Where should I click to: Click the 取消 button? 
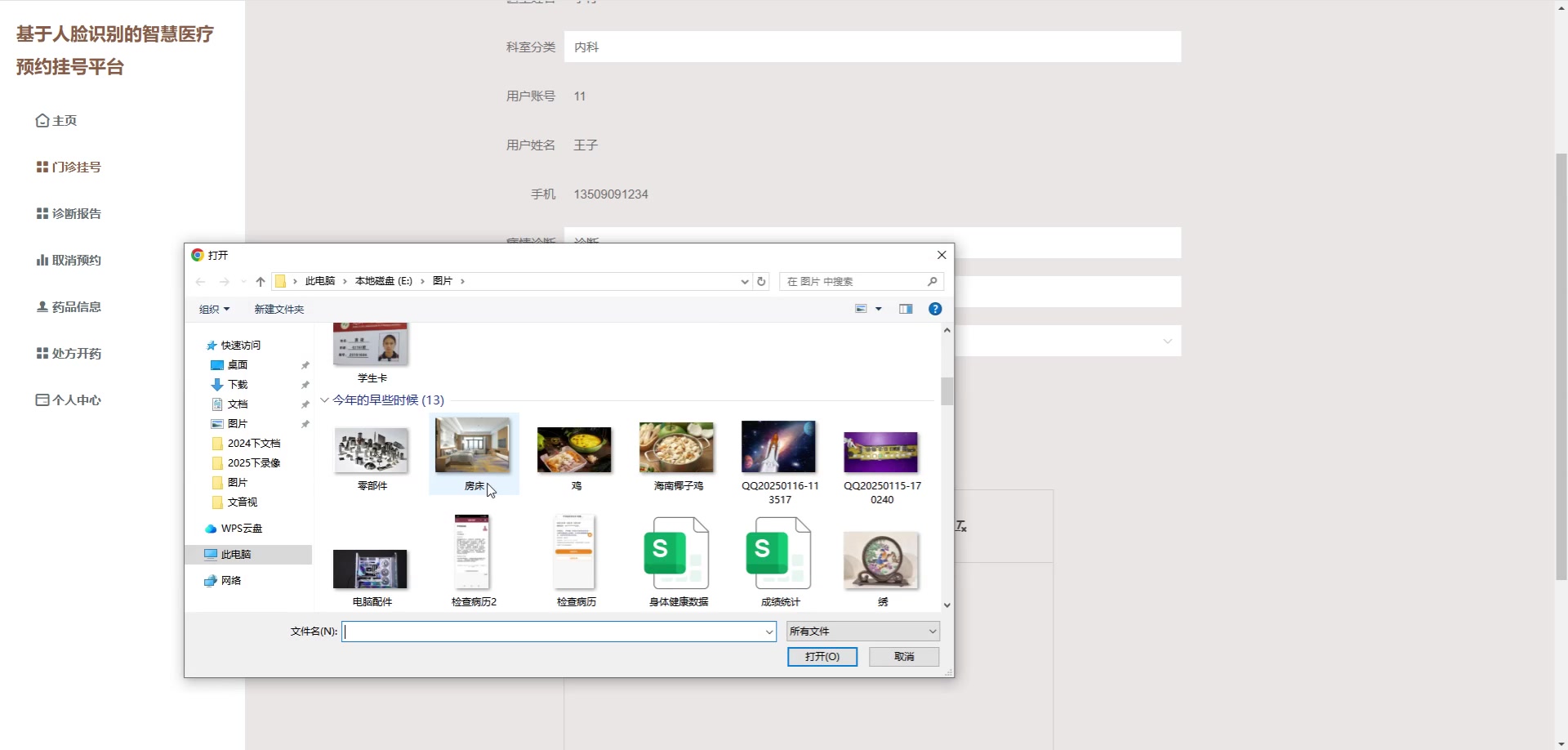[x=903, y=656]
